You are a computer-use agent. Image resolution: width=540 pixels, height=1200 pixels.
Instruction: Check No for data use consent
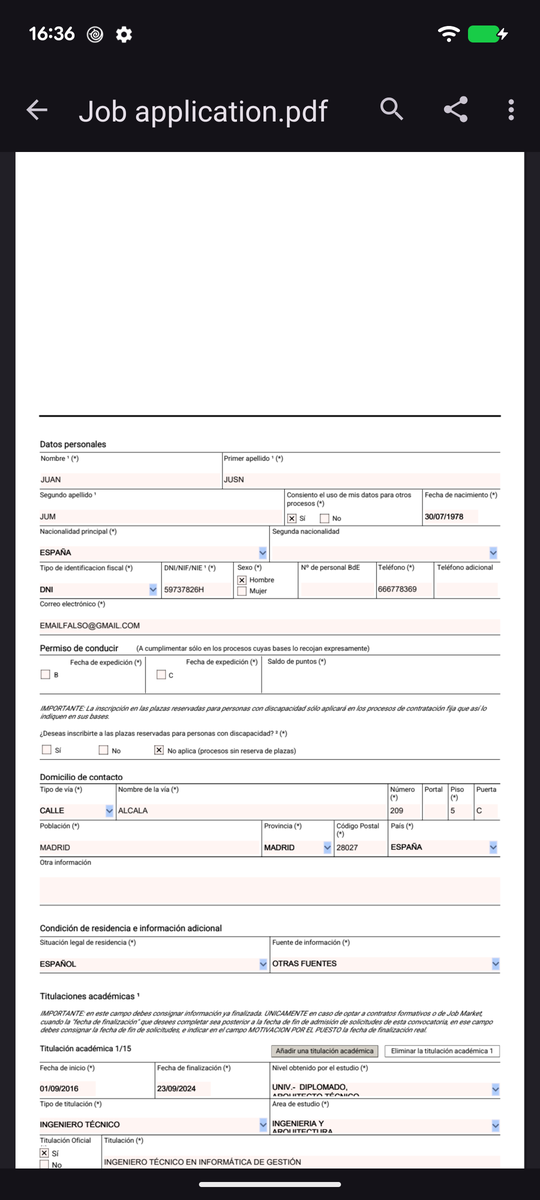tap(324, 518)
